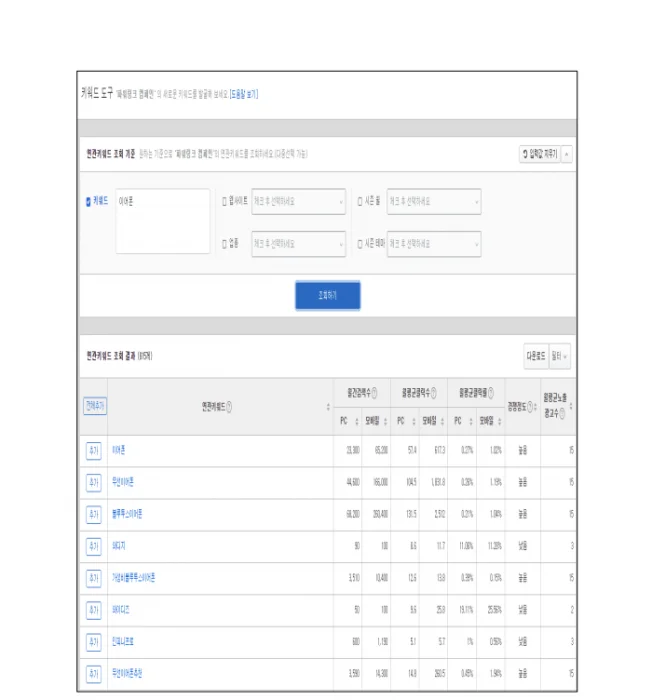Click the 경쟁정도 help question icon
This screenshot has width=652, height=700.
530,407
